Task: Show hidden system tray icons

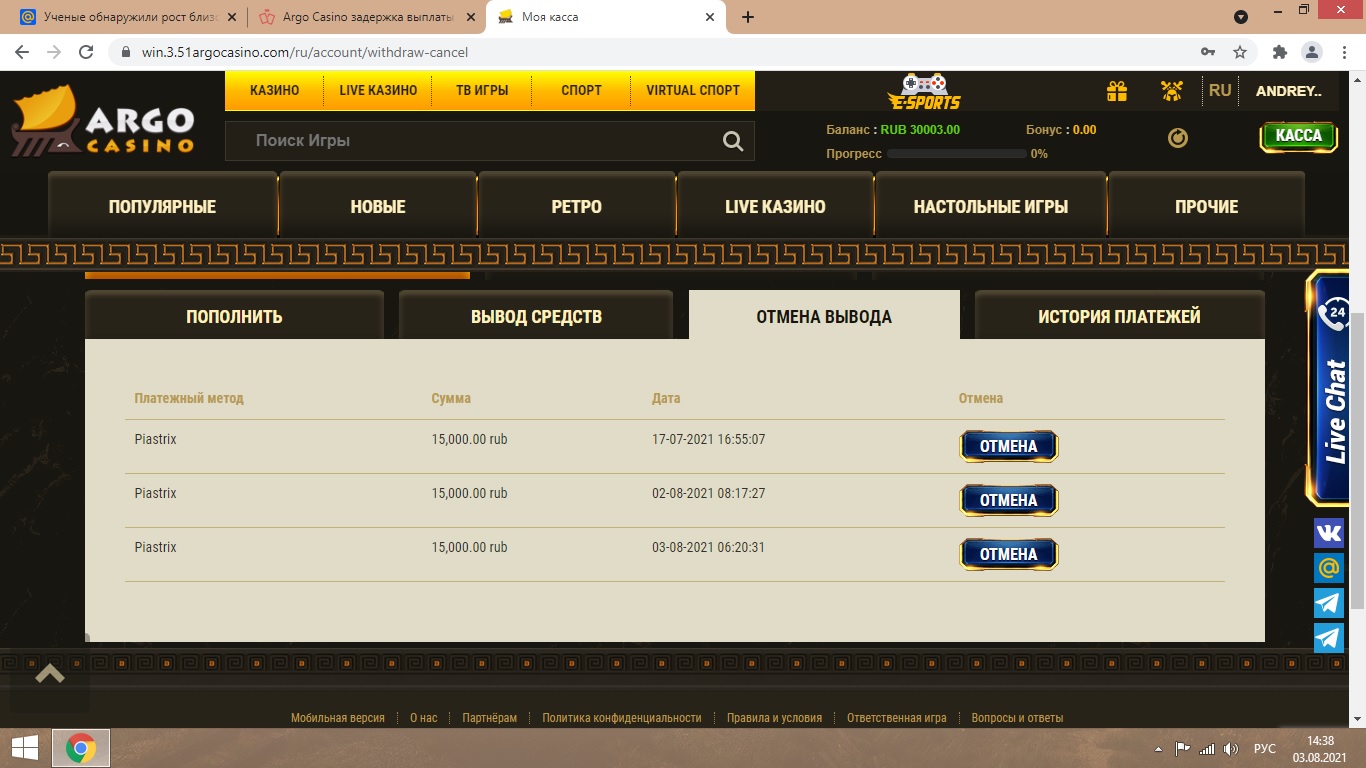Action: click(1158, 749)
